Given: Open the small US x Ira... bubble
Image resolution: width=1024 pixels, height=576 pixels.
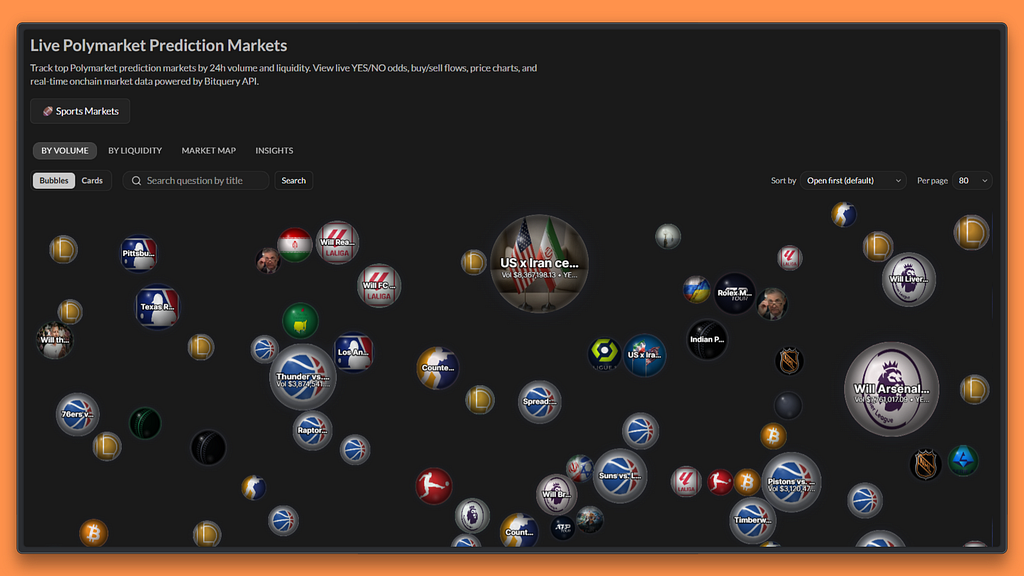Looking at the screenshot, I should pyautogui.click(x=645, y=355).
